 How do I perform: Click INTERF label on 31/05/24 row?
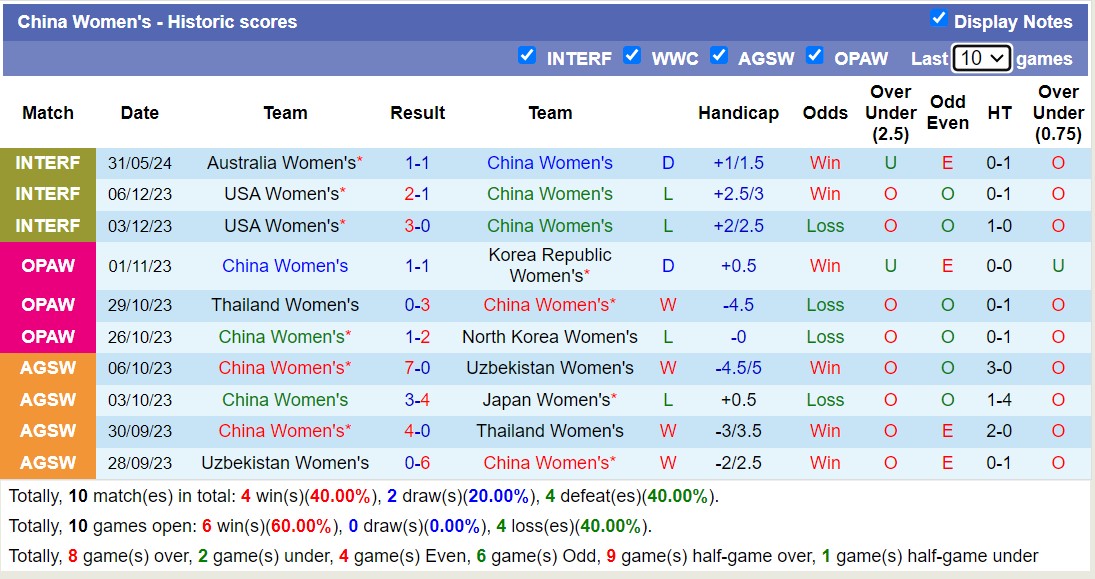48,162
